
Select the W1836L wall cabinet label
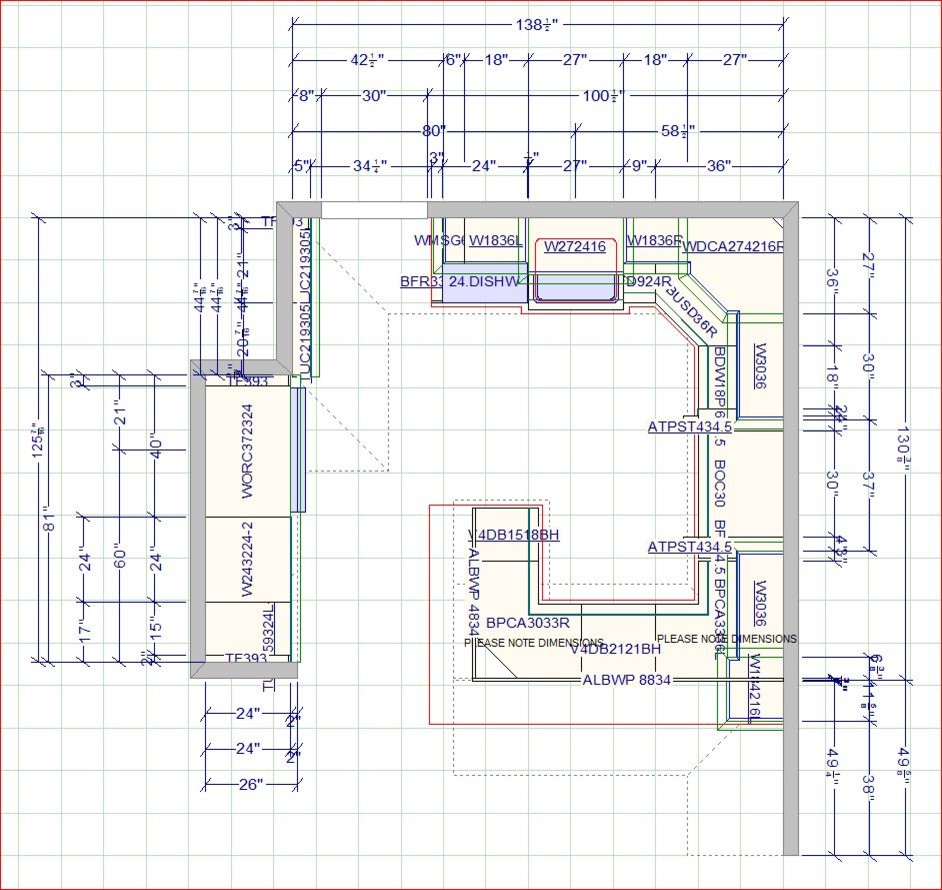pos(496,240)
